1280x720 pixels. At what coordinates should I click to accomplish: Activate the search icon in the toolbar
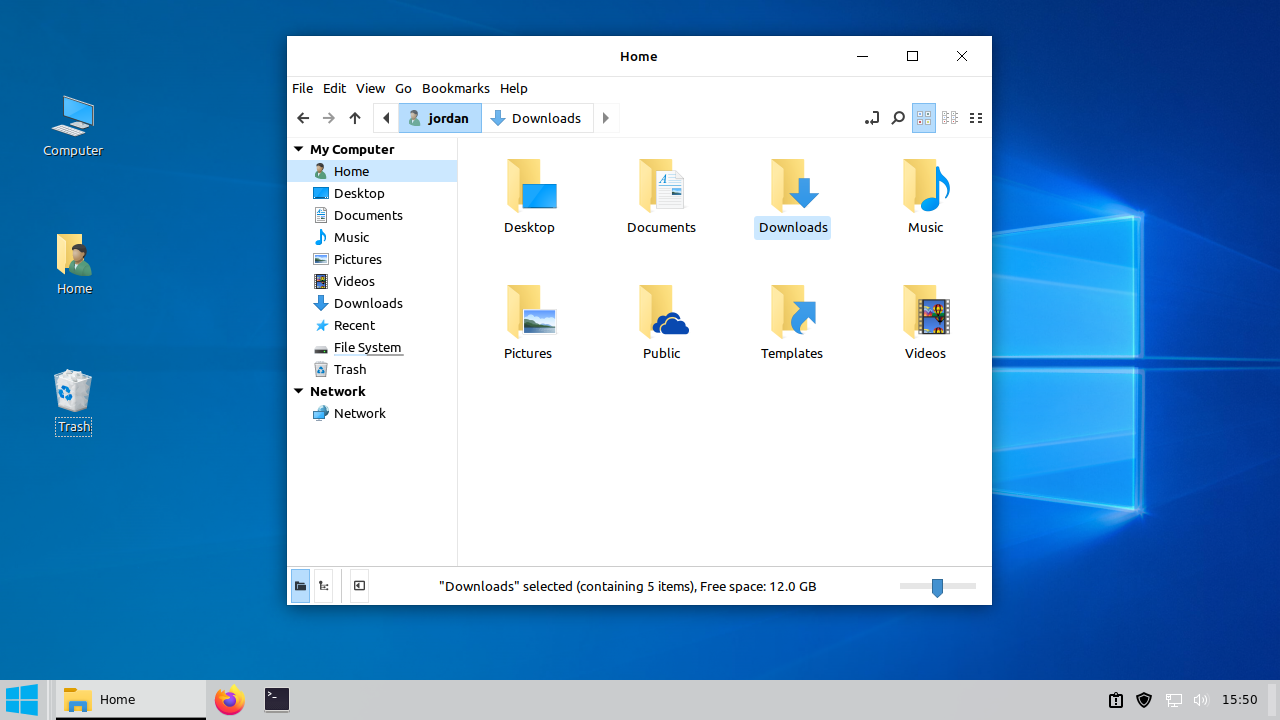coord(897,117)
